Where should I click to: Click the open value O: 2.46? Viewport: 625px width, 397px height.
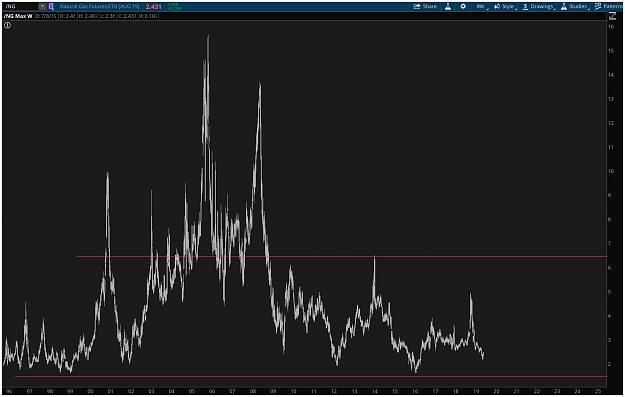(67, 16)
